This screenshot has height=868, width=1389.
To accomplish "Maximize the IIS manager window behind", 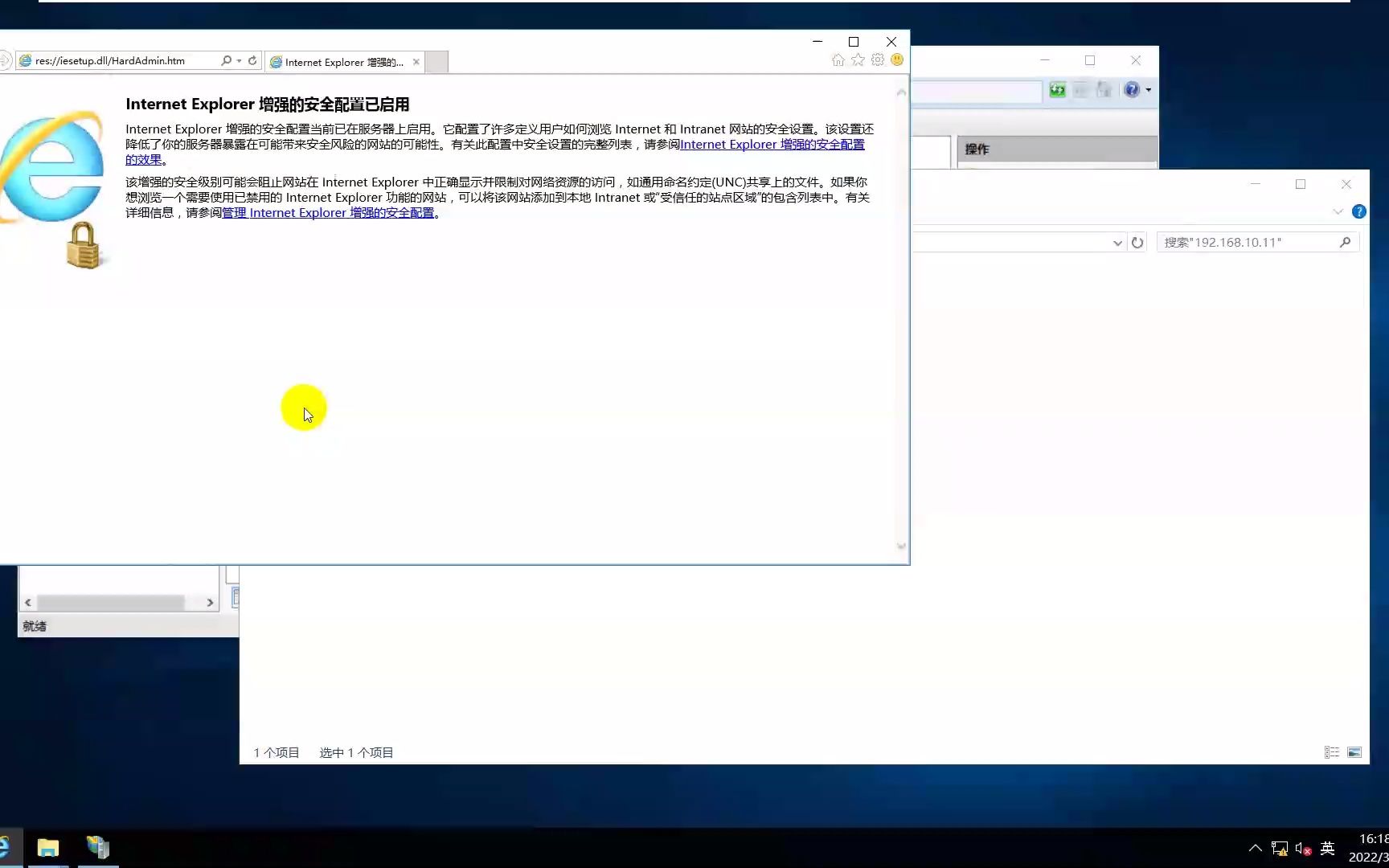I will click(1090, 60).
